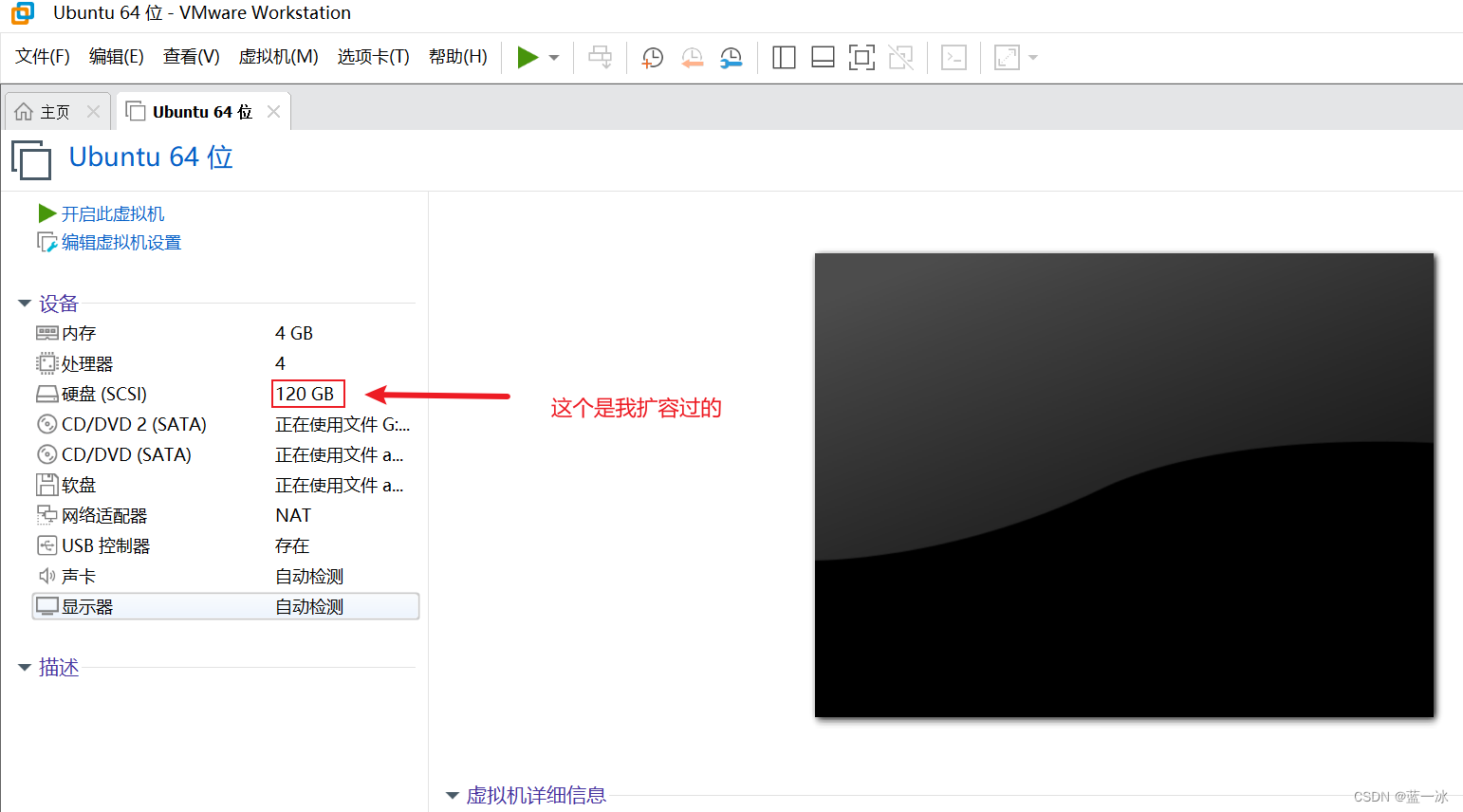Click the 软盘 floppy icon
The image size is (1463, 812).
click(47, 485)
